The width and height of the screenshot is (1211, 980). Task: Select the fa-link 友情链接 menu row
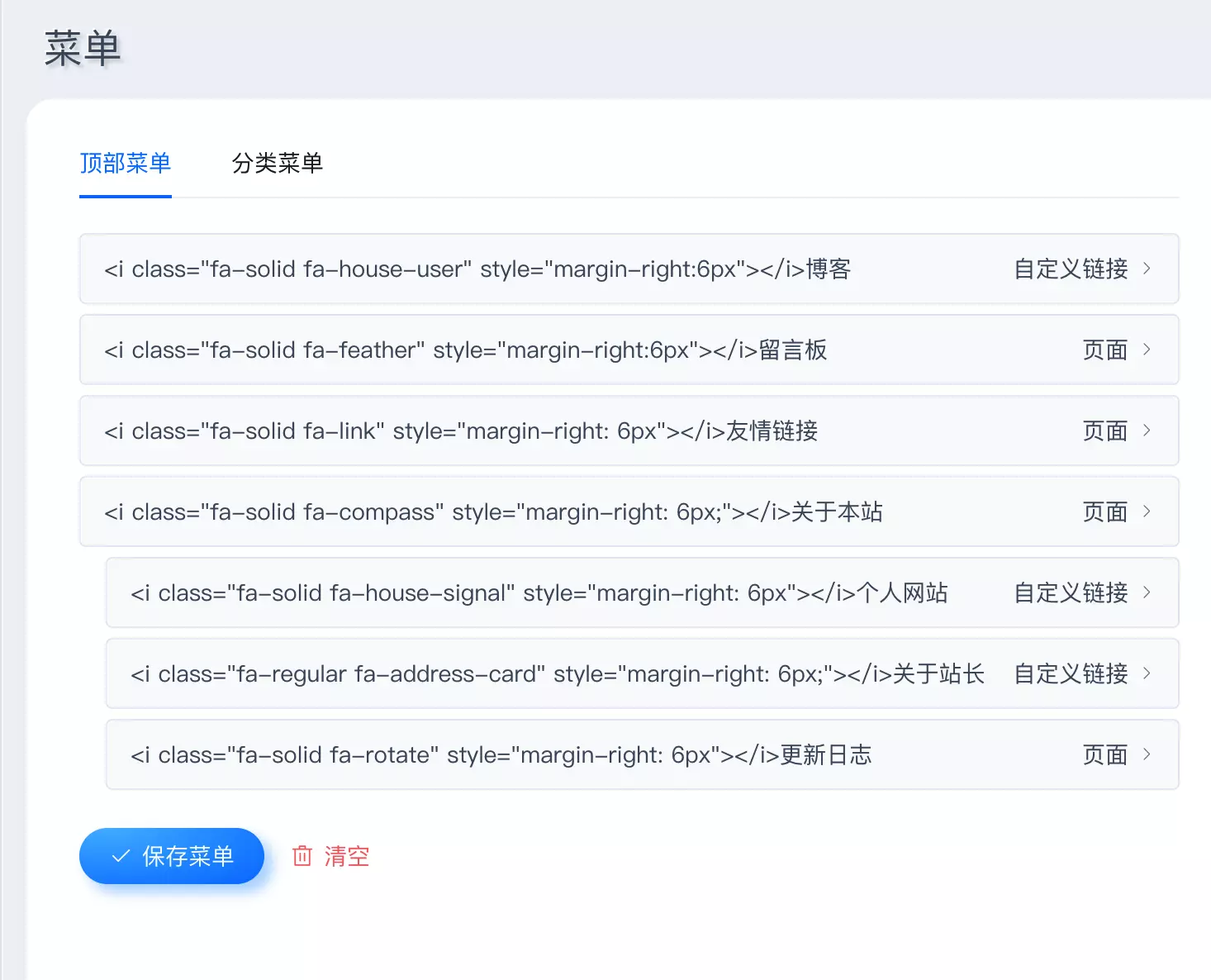point(461,431)
